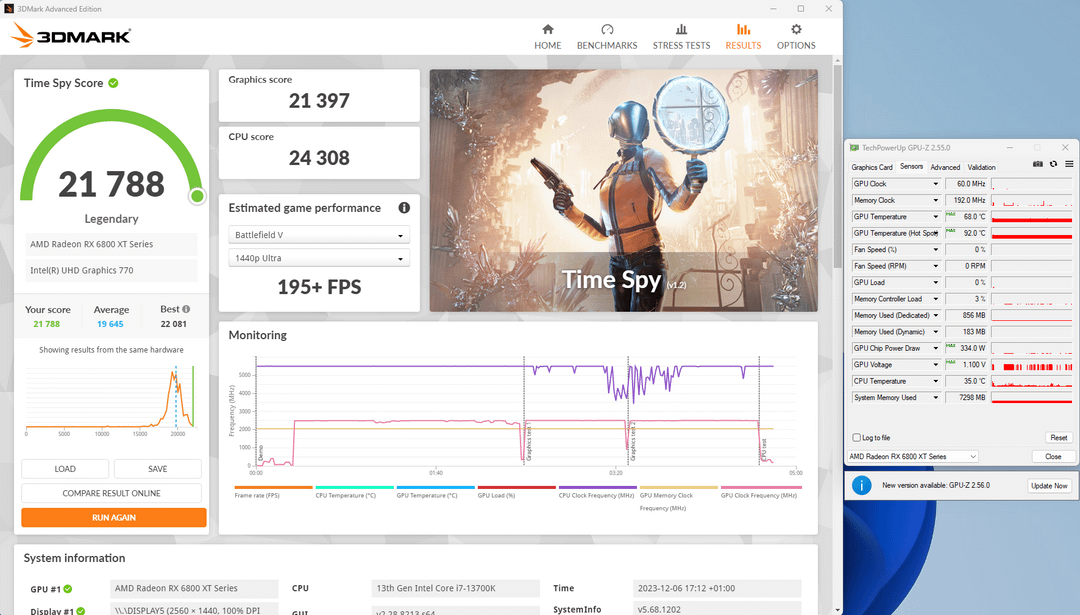Open the GPU Load sensor dropdown

[x=935, y=282]
